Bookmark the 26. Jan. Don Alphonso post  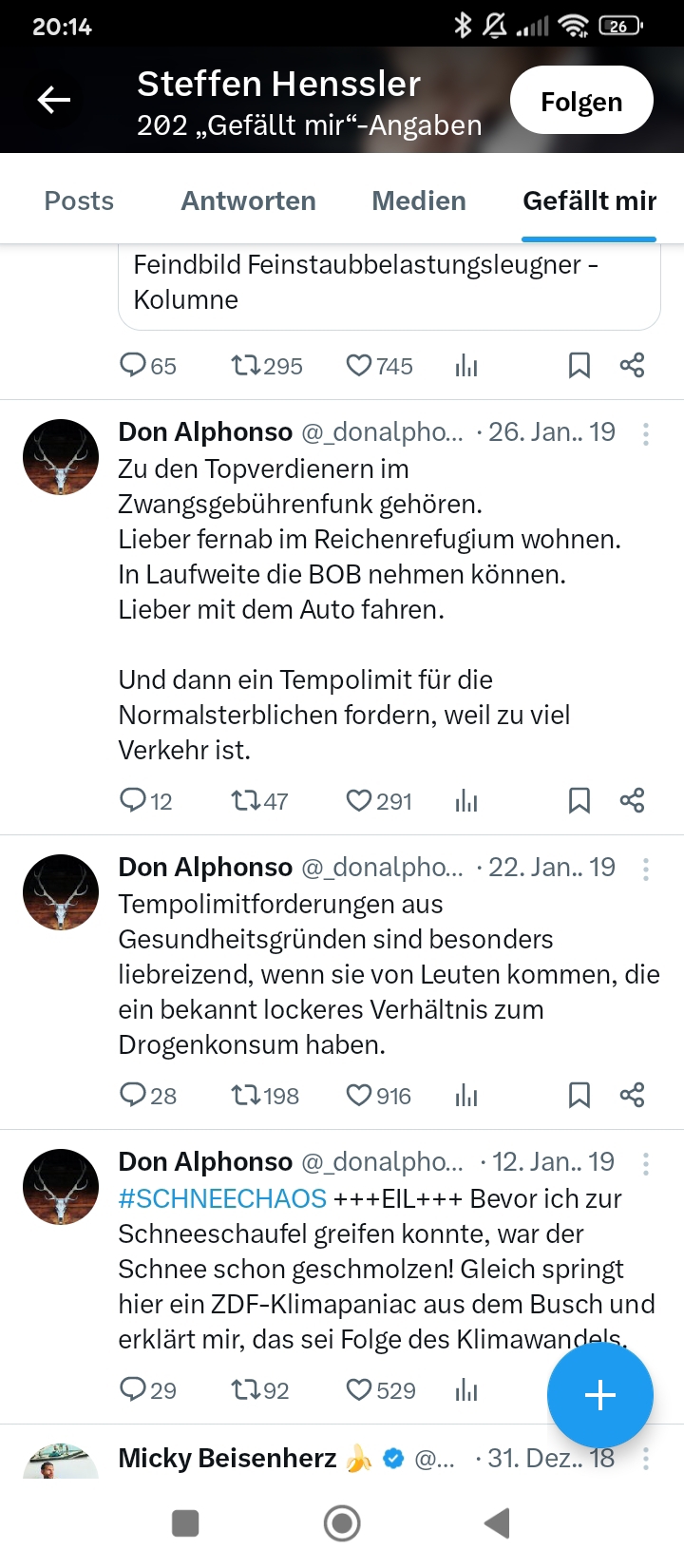pyautogui.click(x=579, y=801)
